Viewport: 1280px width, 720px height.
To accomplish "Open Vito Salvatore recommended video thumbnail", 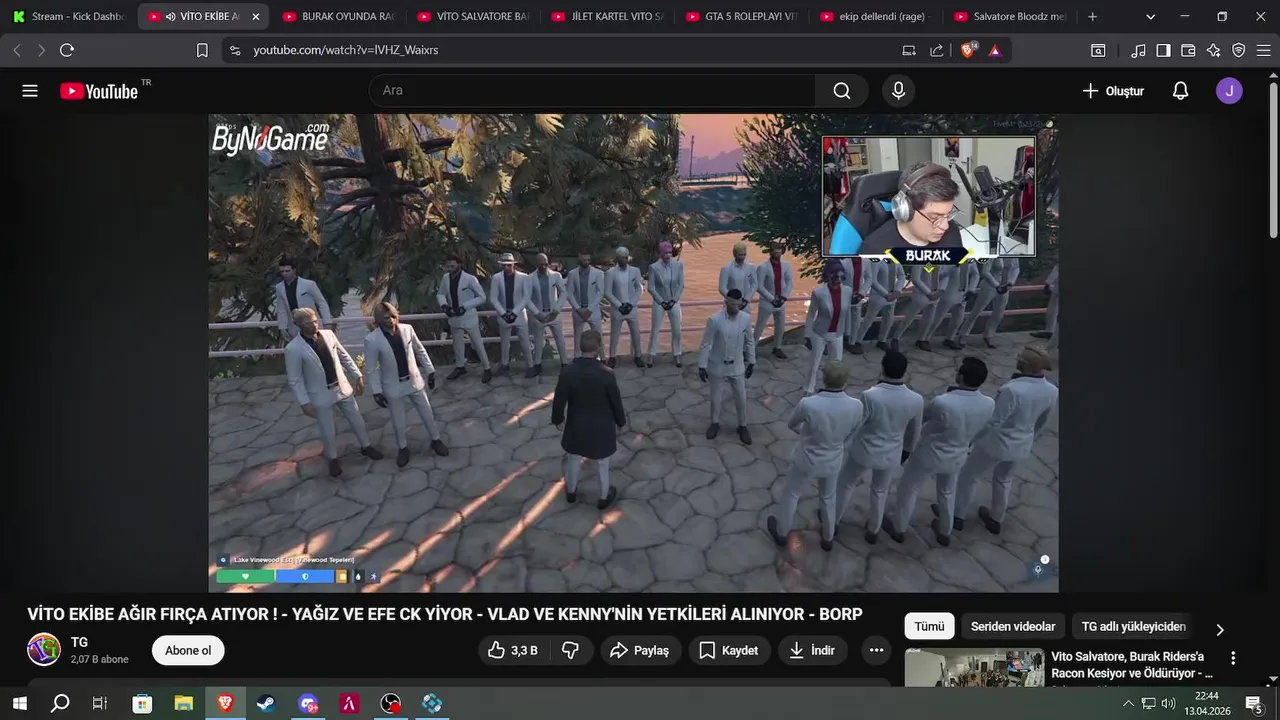I will coord(974,668).
